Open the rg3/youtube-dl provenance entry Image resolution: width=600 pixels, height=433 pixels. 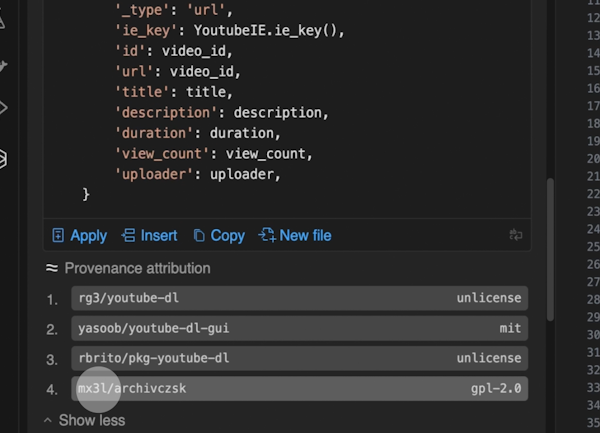128,298
